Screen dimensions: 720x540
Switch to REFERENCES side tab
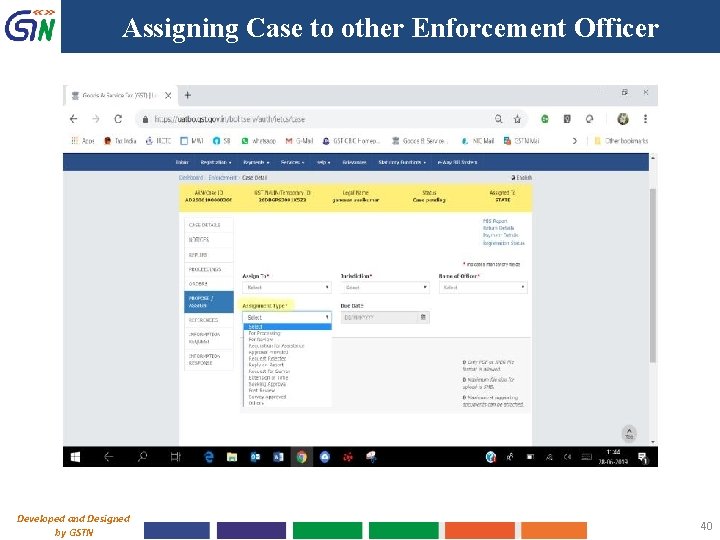pos(208,320)
